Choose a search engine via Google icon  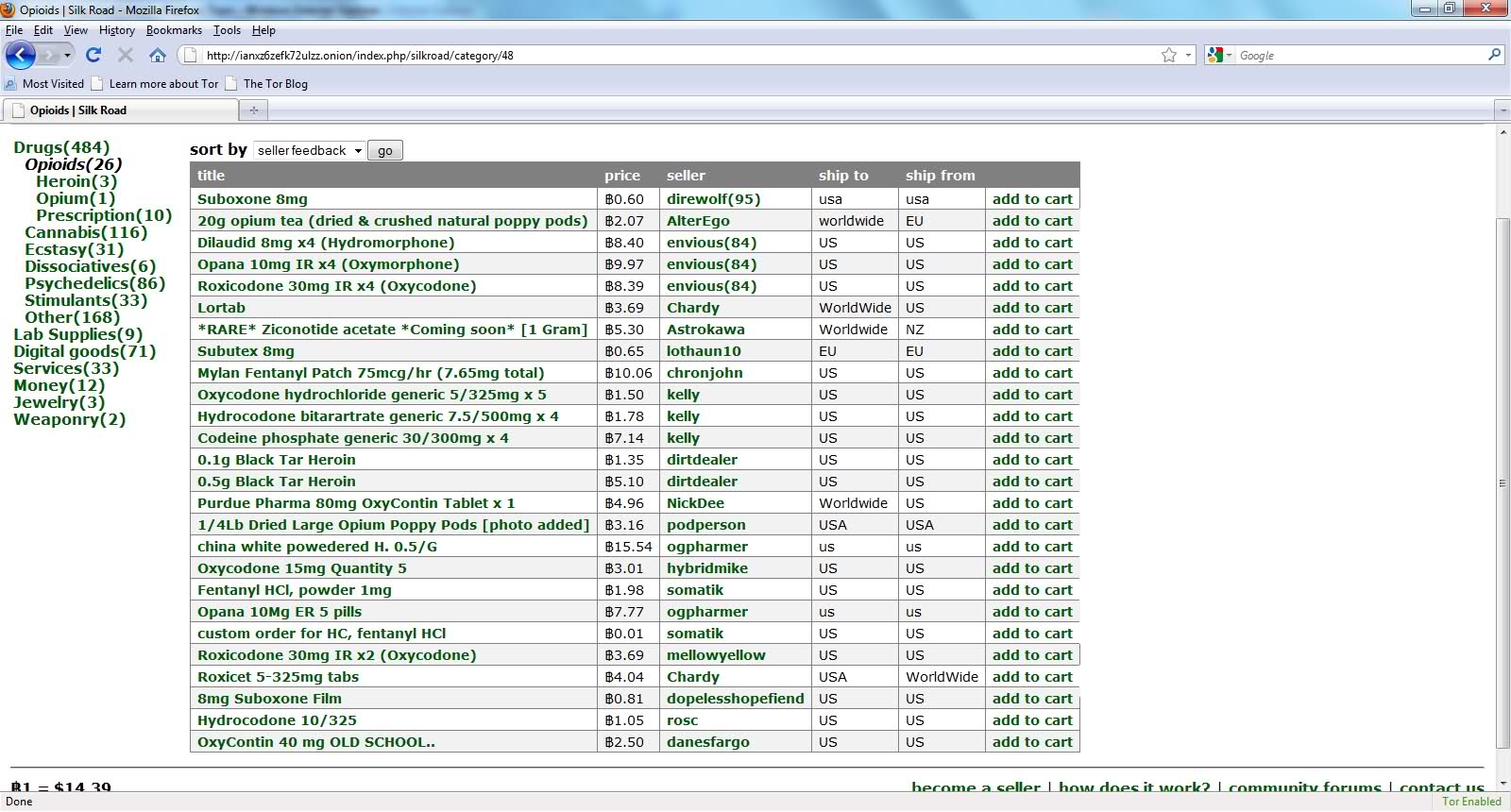[x=1219, y=56]
